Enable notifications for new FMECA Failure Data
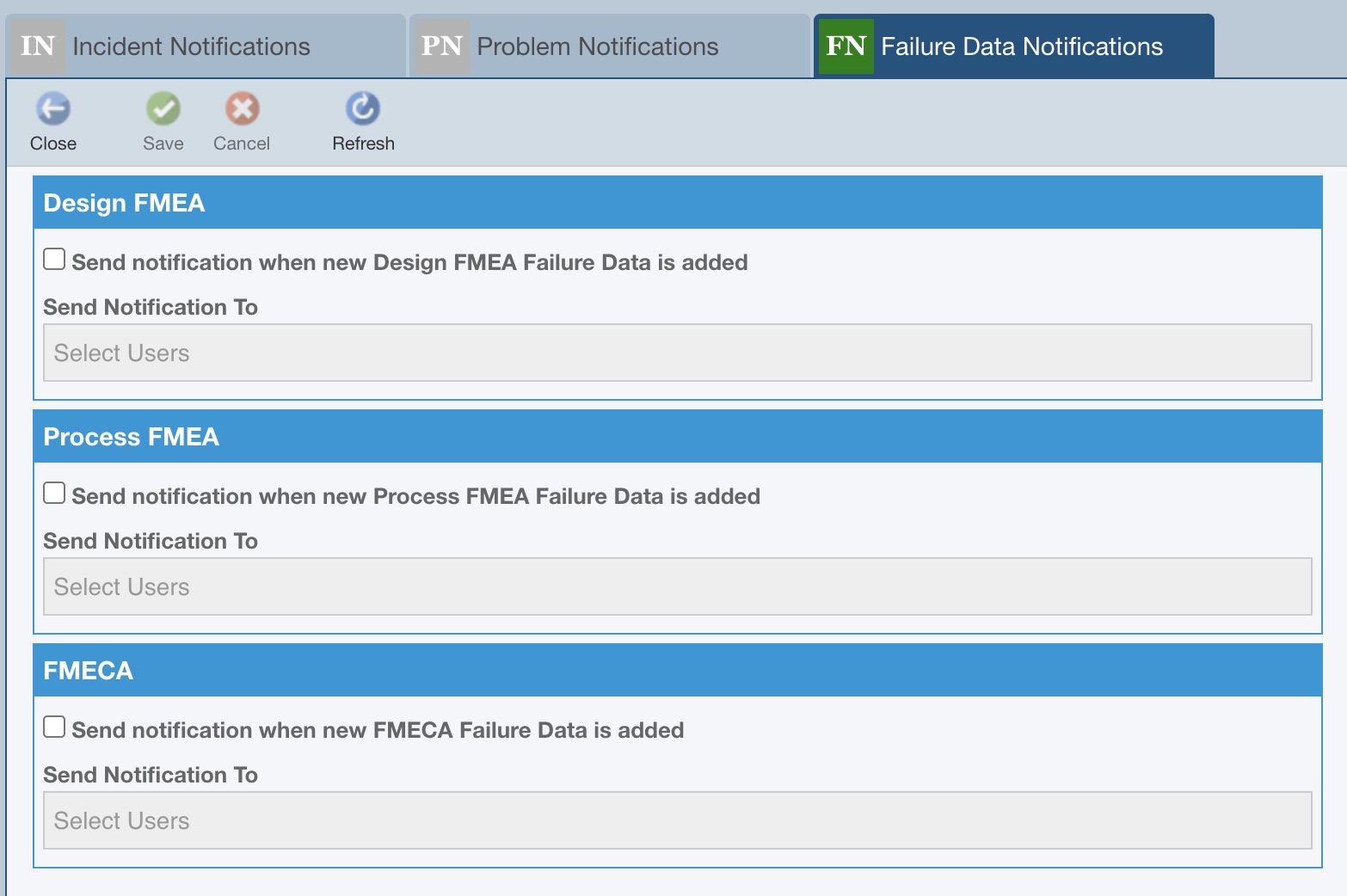1347x896 pixels. pos(54,725)
